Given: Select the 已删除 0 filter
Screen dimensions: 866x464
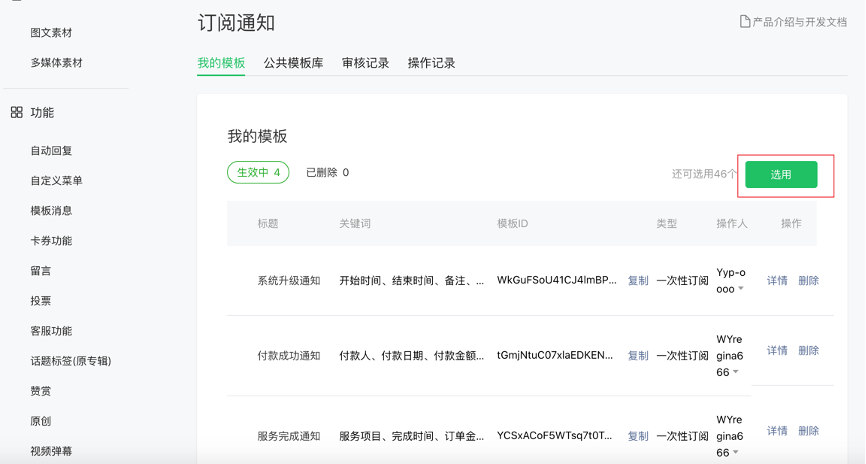Looking at the screenshot, I should pos(328,172).
